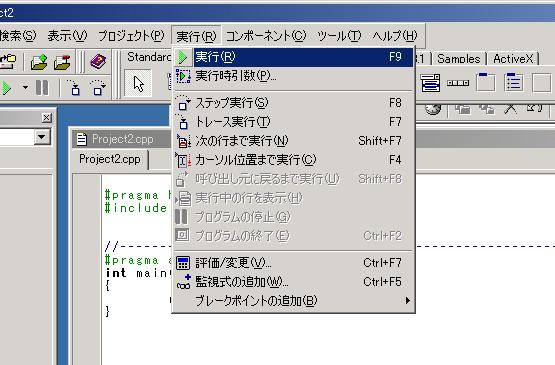
Task: Click the Pause toolbar icon
Action: 42,87
